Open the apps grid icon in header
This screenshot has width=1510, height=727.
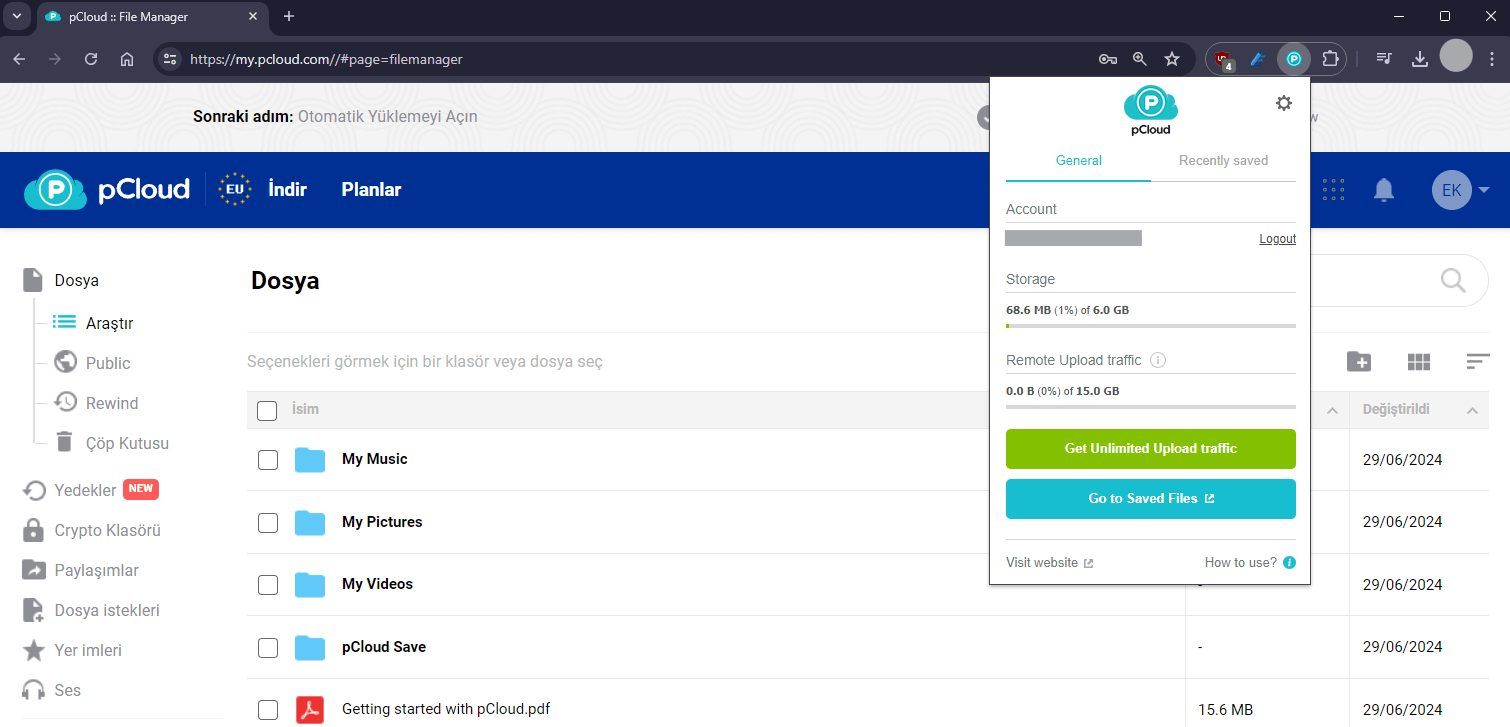(x=1333, y=190)
